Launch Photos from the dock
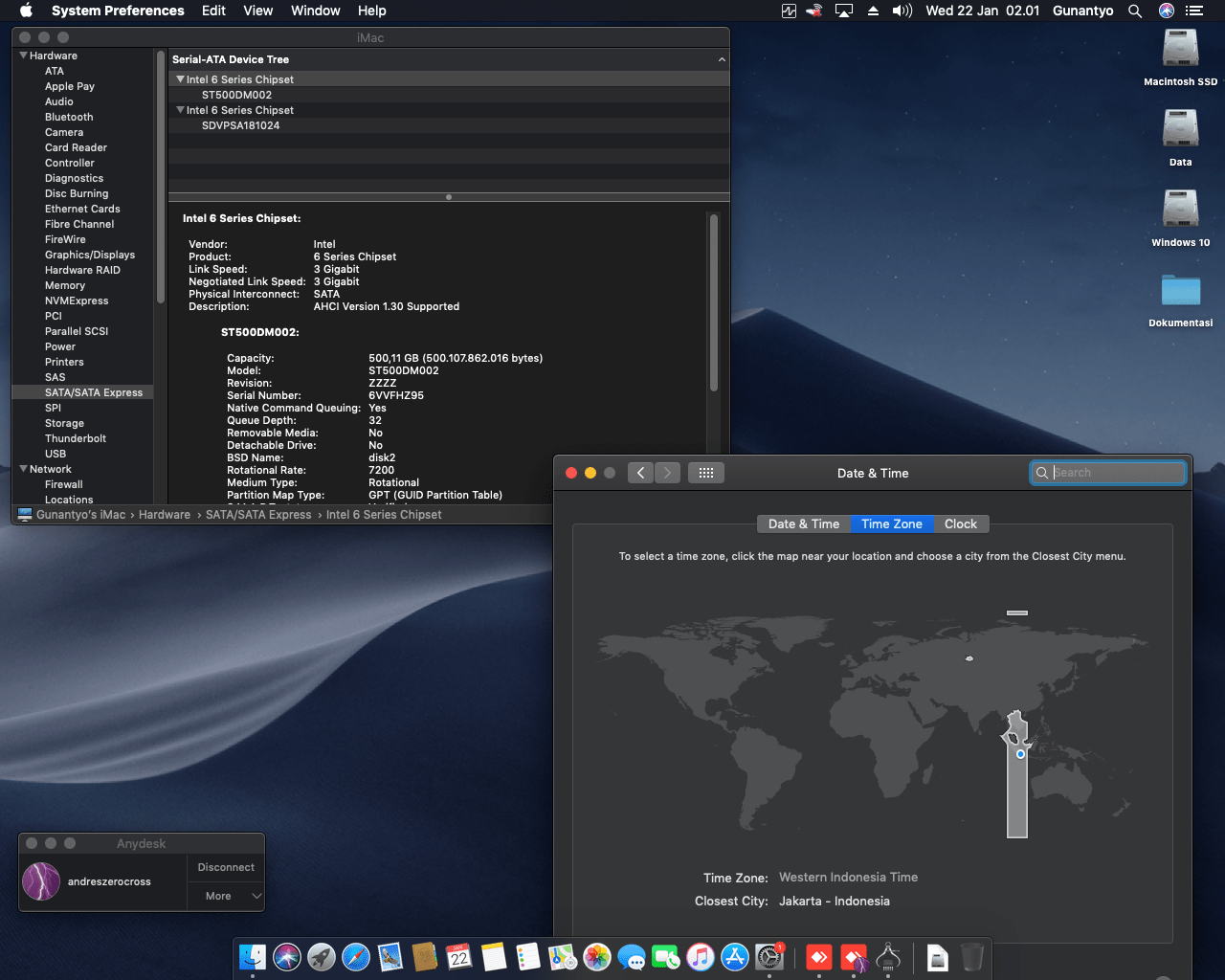 (x=597, y=957)
